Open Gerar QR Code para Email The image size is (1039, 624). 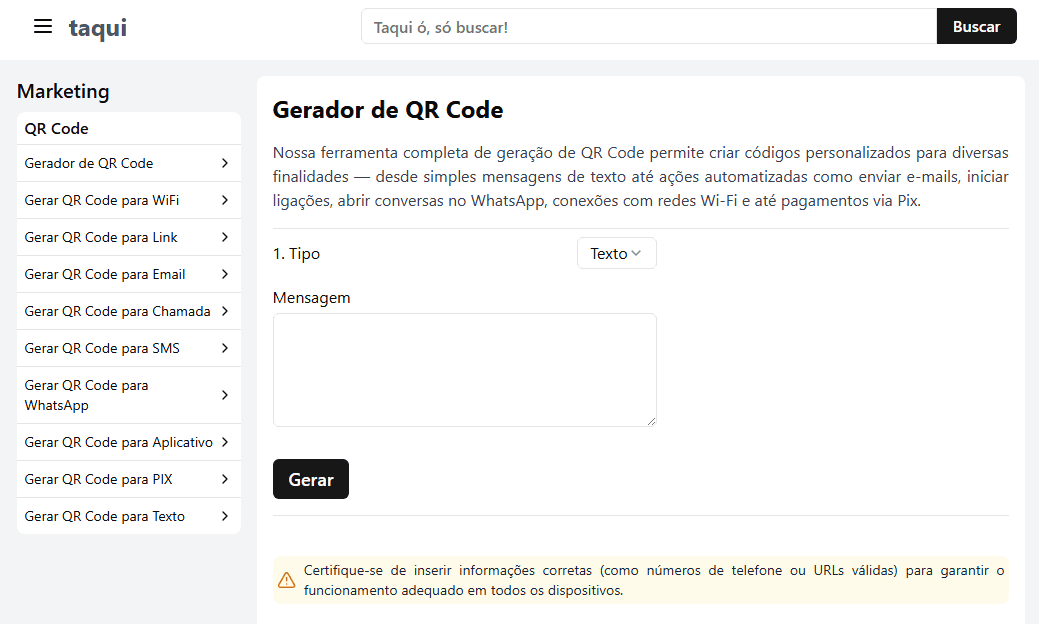coord(129,274)
